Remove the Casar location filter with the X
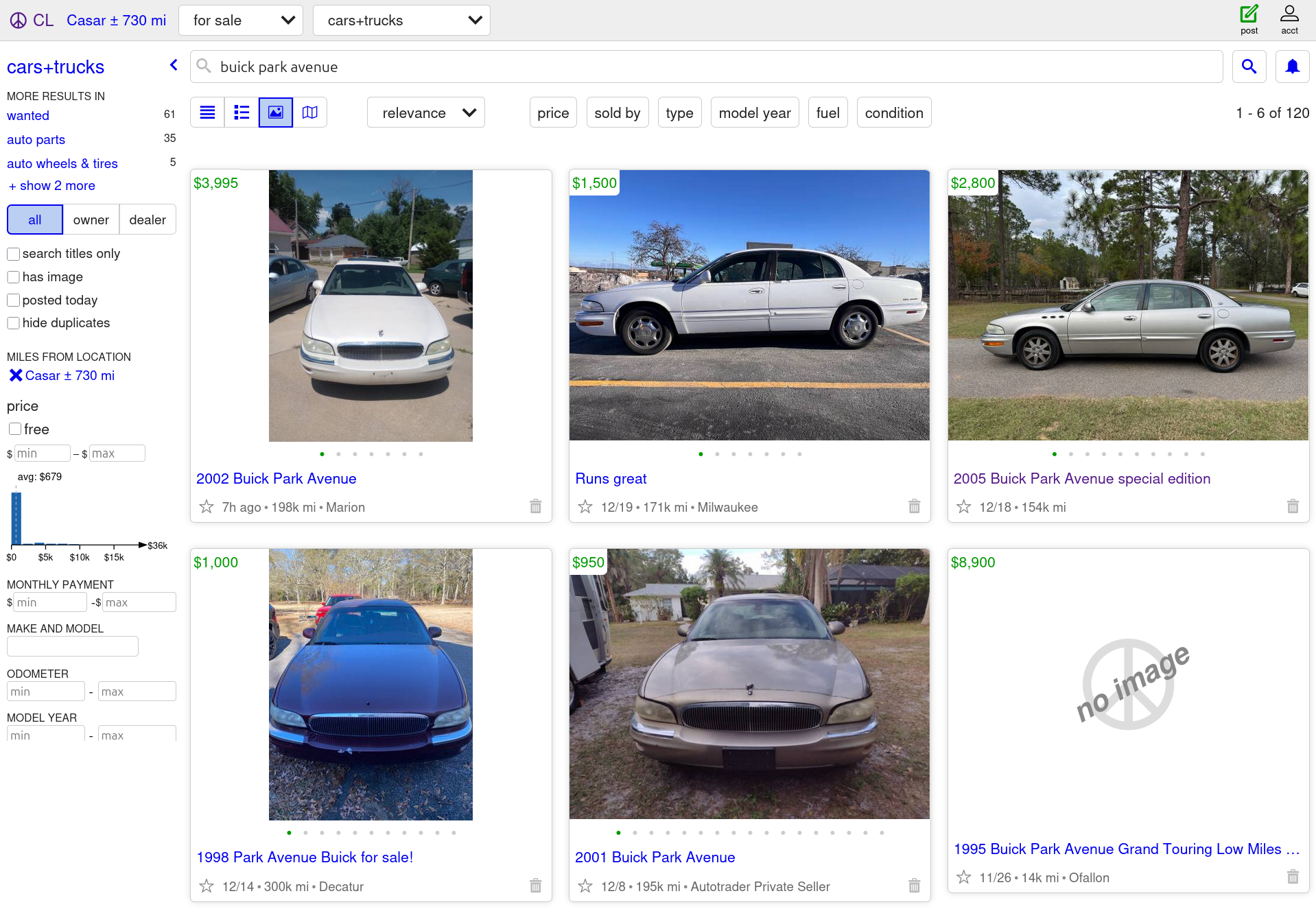The height and width of the screenshot is (922, 1316). [16, 375]
